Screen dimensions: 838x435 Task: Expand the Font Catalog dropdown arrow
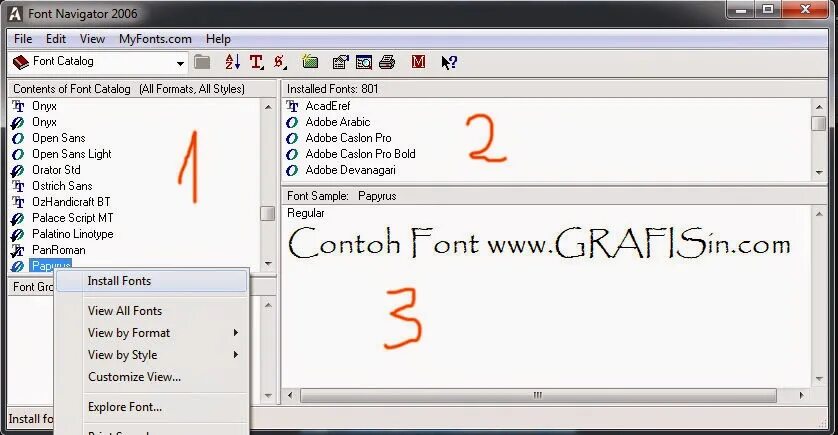(180, 63)
